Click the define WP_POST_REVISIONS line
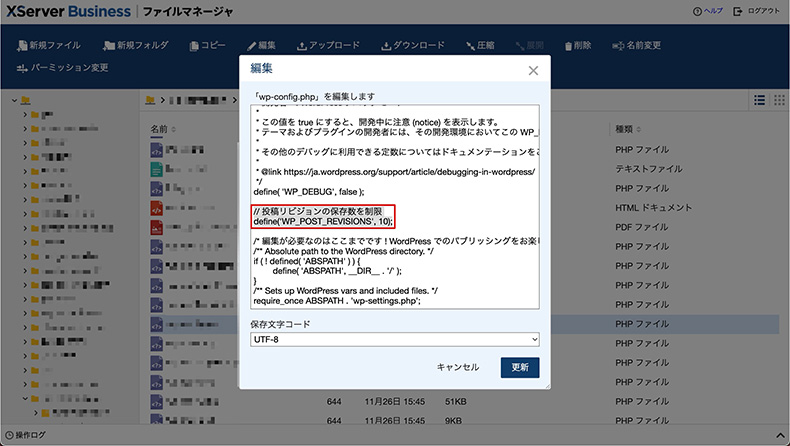 point(323,221)
